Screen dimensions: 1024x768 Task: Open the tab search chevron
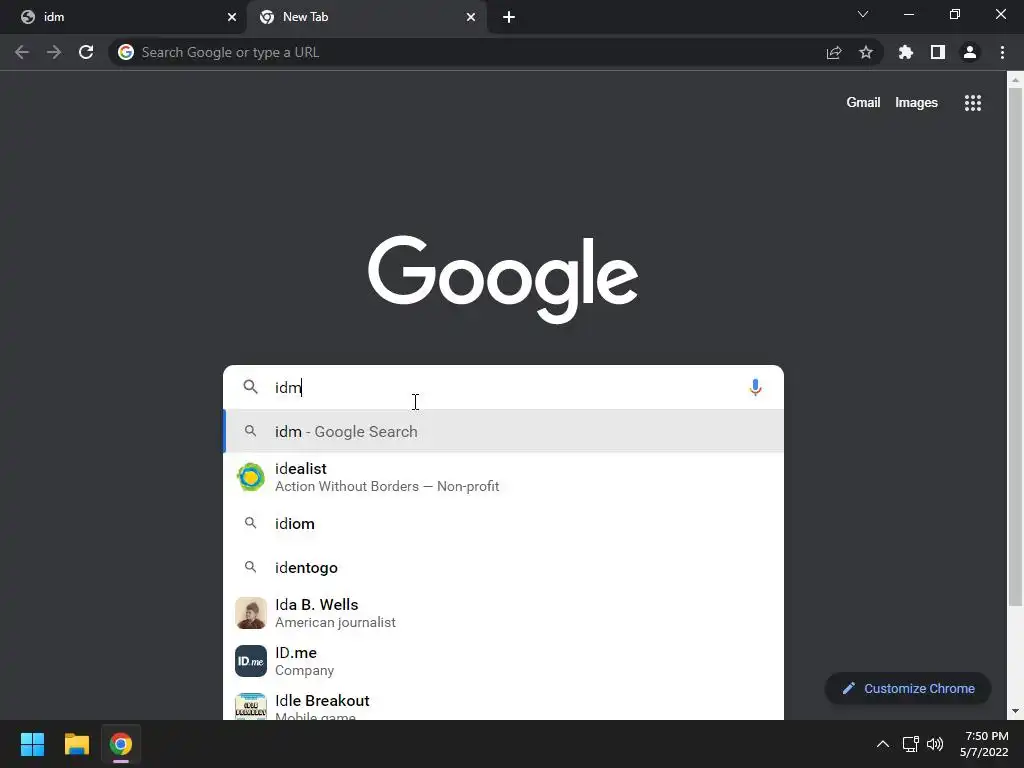pos(863,14)
